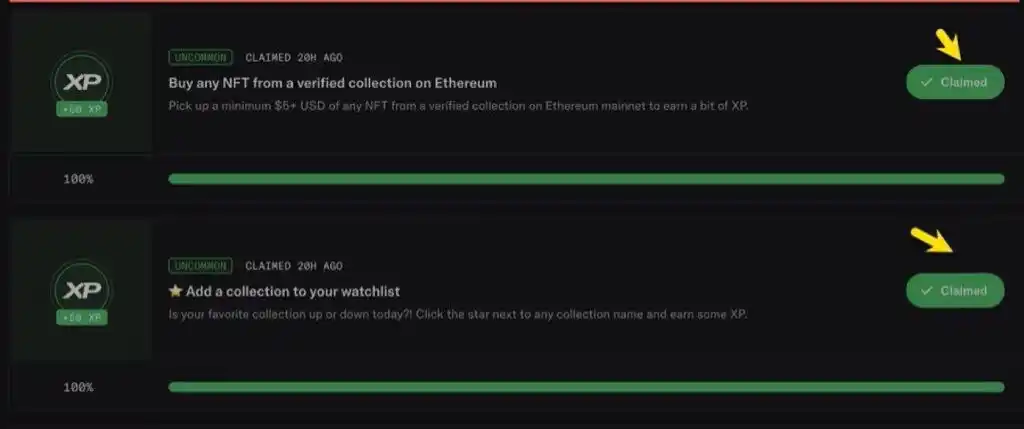Click the 'Pick up a minimum $5+ USD' description
Screen dimensions: 1024x429
pyautogui.click(x=458, y=106)
